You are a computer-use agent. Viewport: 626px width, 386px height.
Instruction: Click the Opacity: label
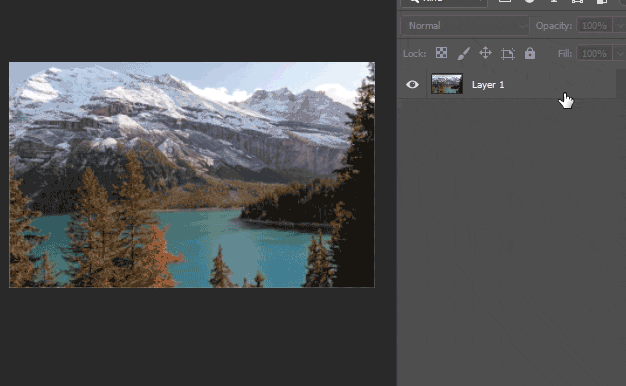[x=554, y=26]
